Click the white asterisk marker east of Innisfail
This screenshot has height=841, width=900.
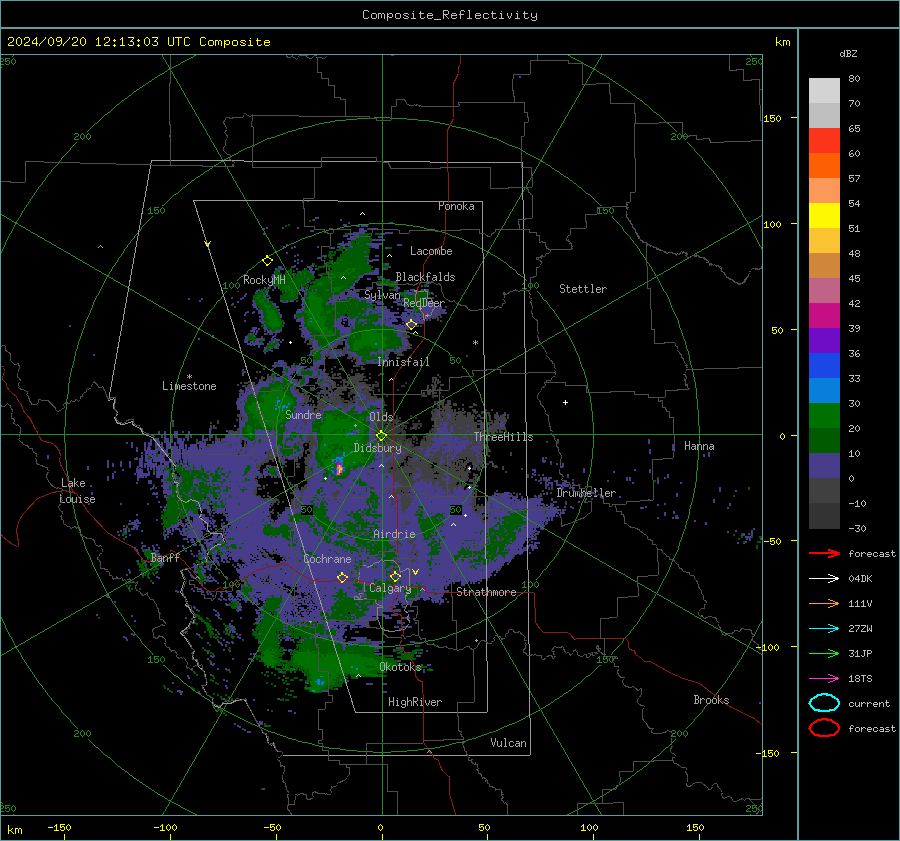475,343
